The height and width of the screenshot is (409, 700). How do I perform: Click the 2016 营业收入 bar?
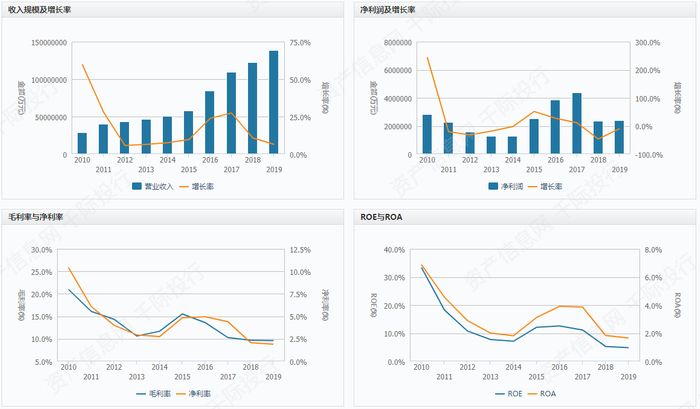[210, 123]
